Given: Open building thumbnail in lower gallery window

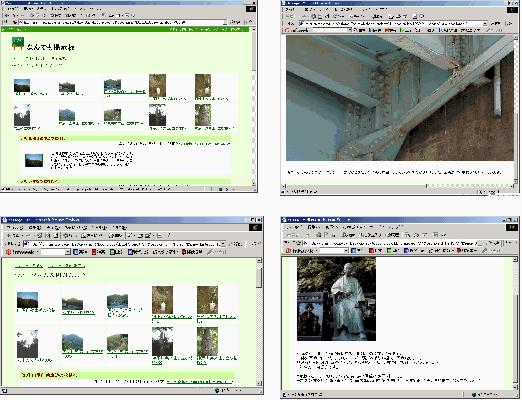Looking at the screenshot, I should 72,304.
